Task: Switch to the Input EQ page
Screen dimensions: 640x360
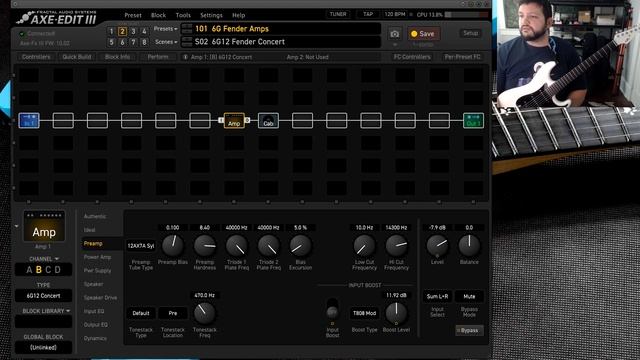Action: [x=94, y=311]
